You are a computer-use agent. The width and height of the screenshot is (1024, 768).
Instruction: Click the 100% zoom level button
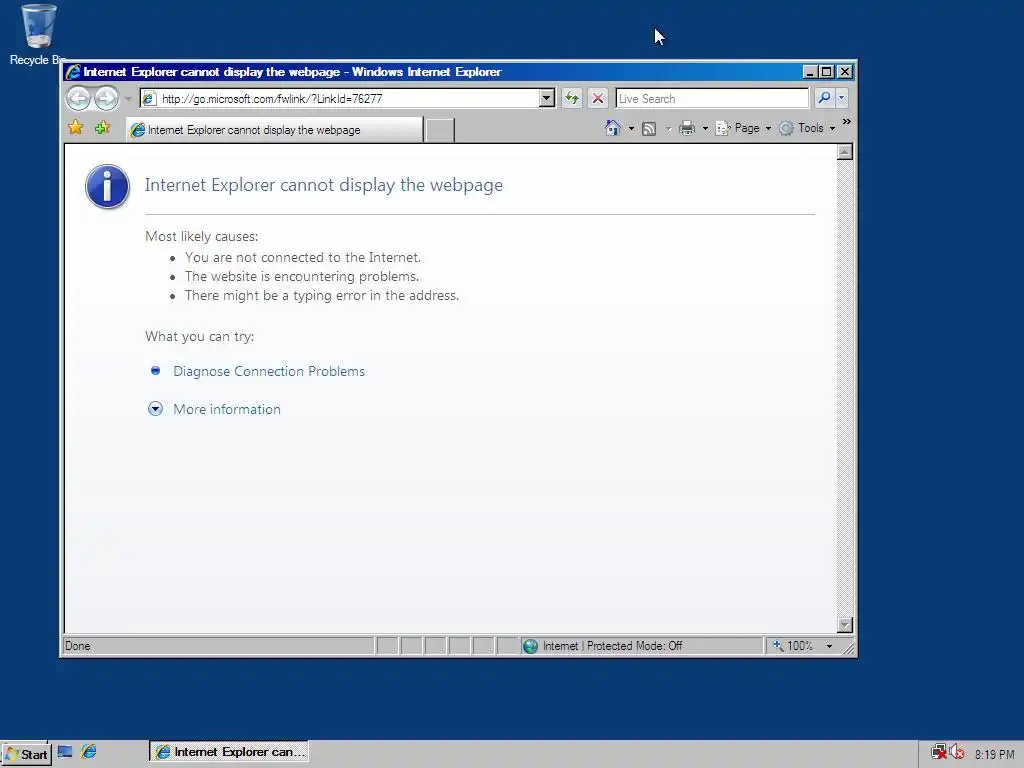793,646
